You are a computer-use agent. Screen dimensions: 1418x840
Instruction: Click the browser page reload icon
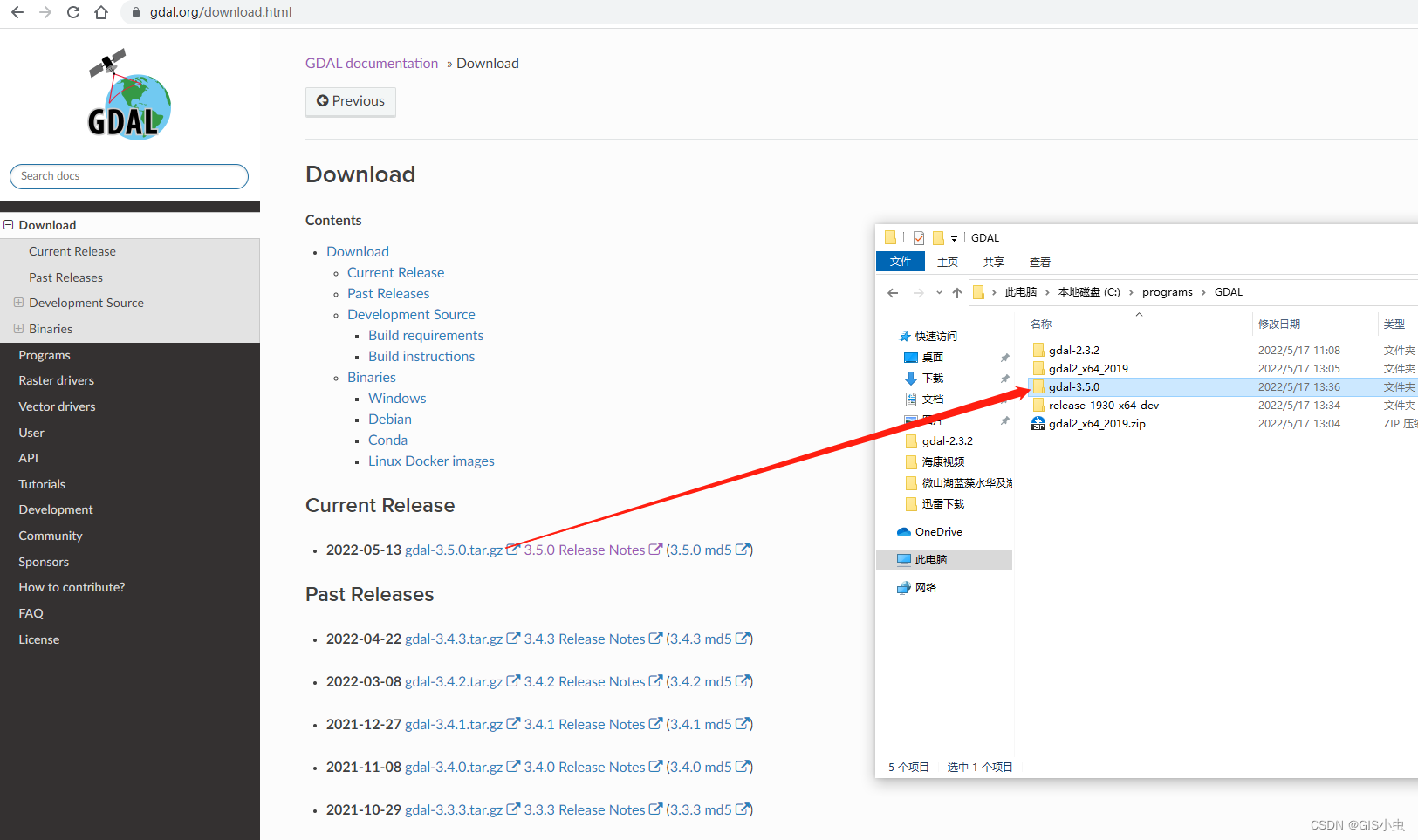73,12
